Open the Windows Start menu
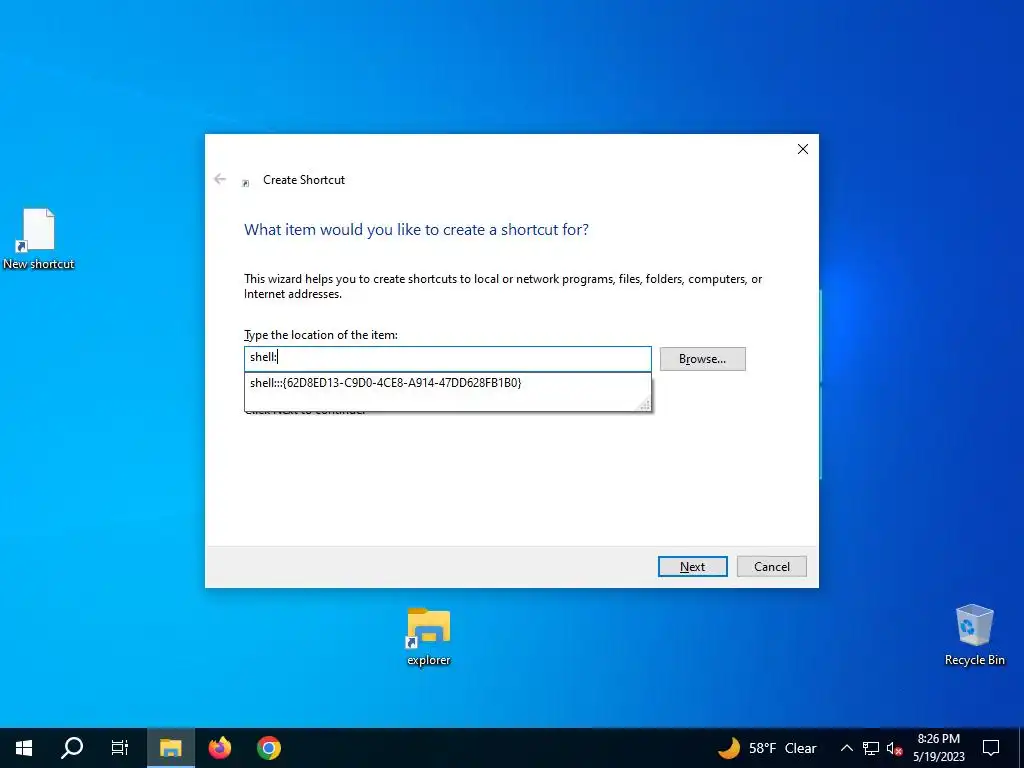Image resolution: width=1024 pixels, height=768 pixels. (24, 748)
